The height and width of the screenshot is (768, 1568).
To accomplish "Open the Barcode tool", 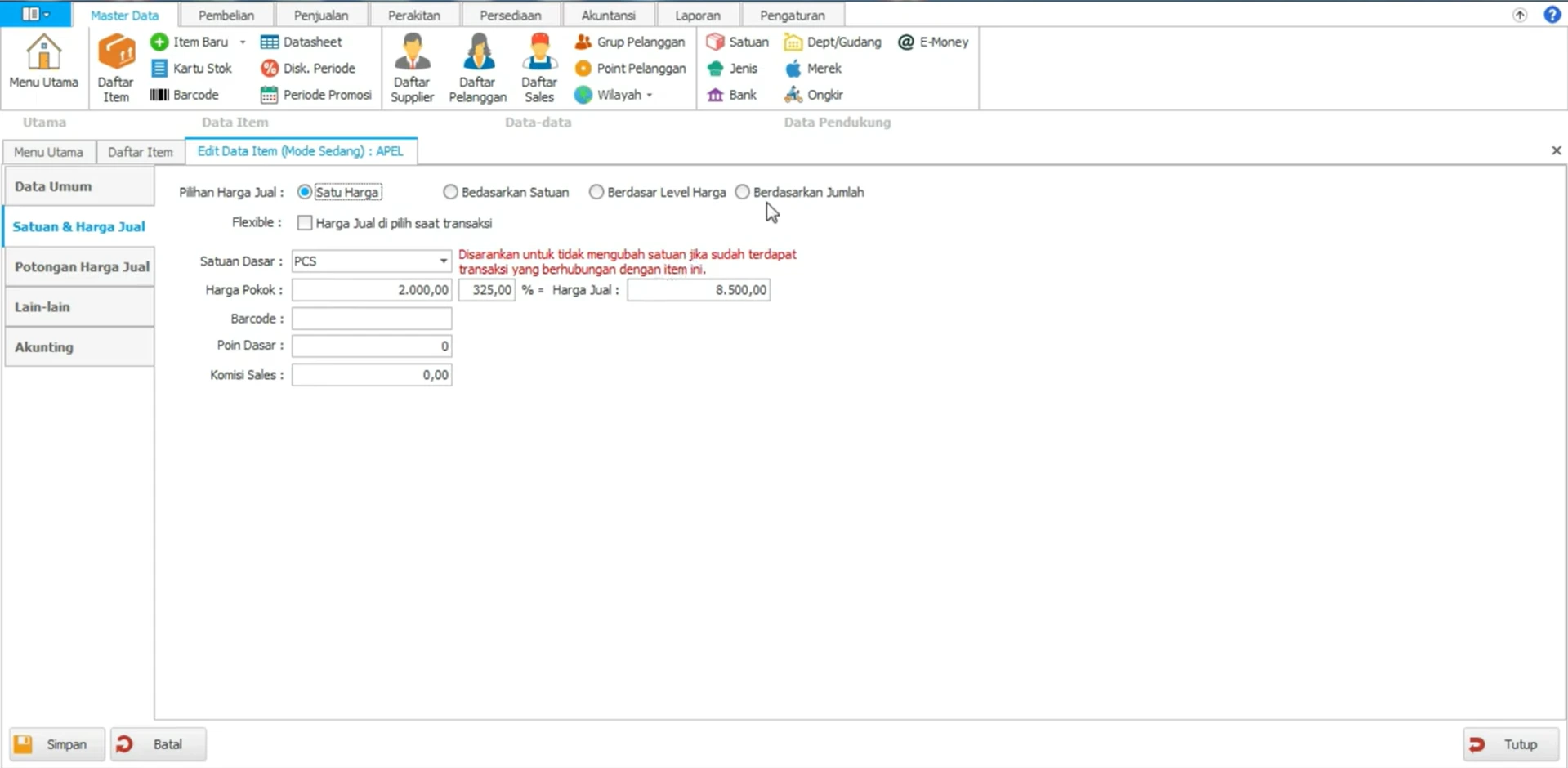I will (x=185, y=95).
